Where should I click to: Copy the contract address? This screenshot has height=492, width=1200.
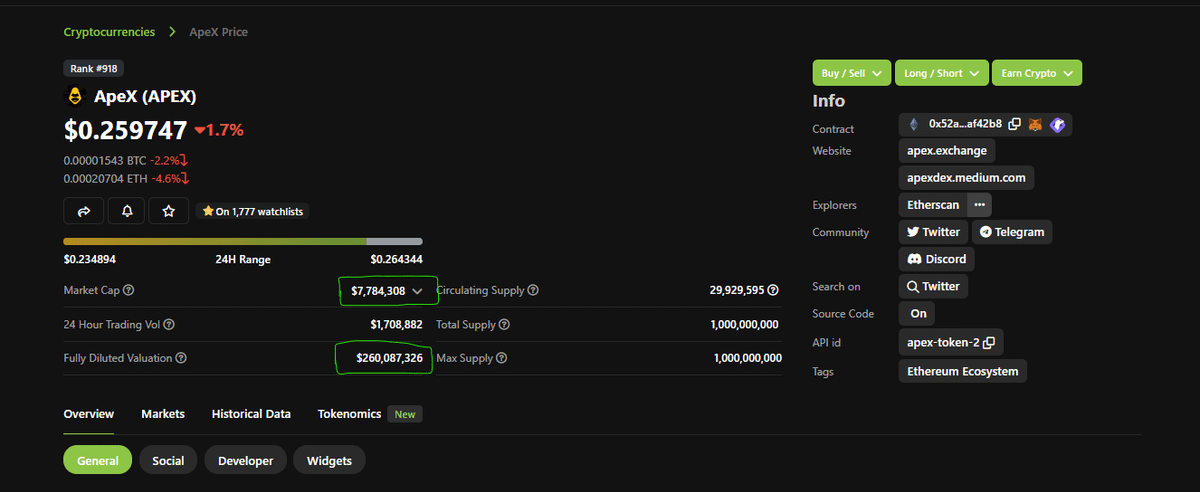[x=1014, y=124]
